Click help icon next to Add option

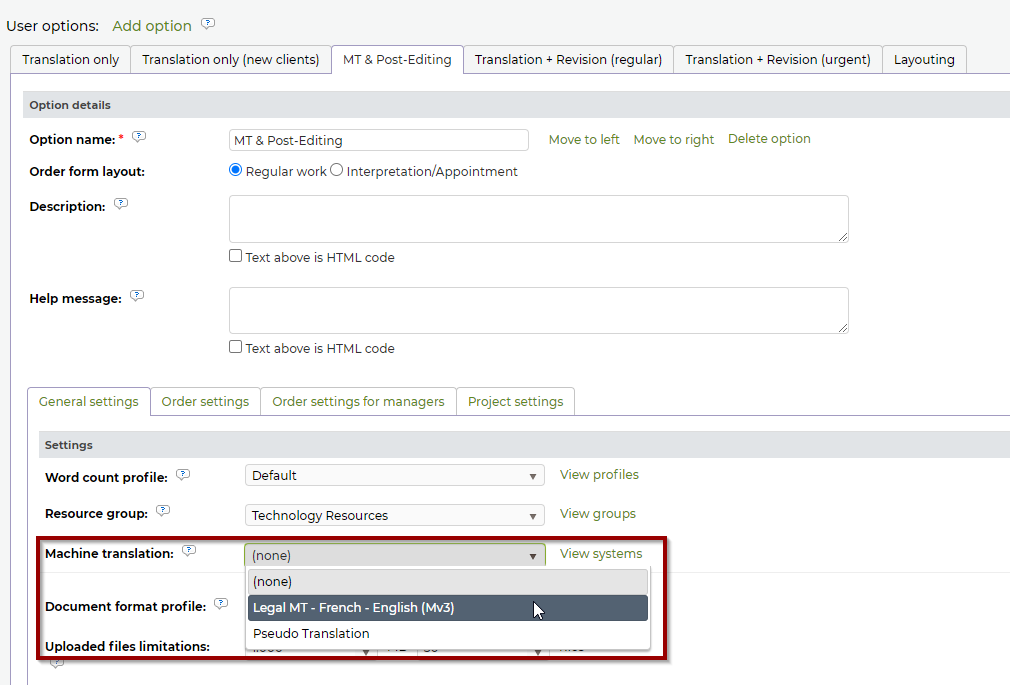pos(208,24)
